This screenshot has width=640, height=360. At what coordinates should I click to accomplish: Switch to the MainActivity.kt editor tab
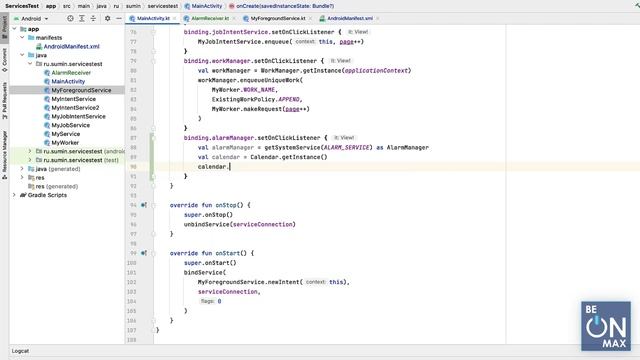(153, 18)
